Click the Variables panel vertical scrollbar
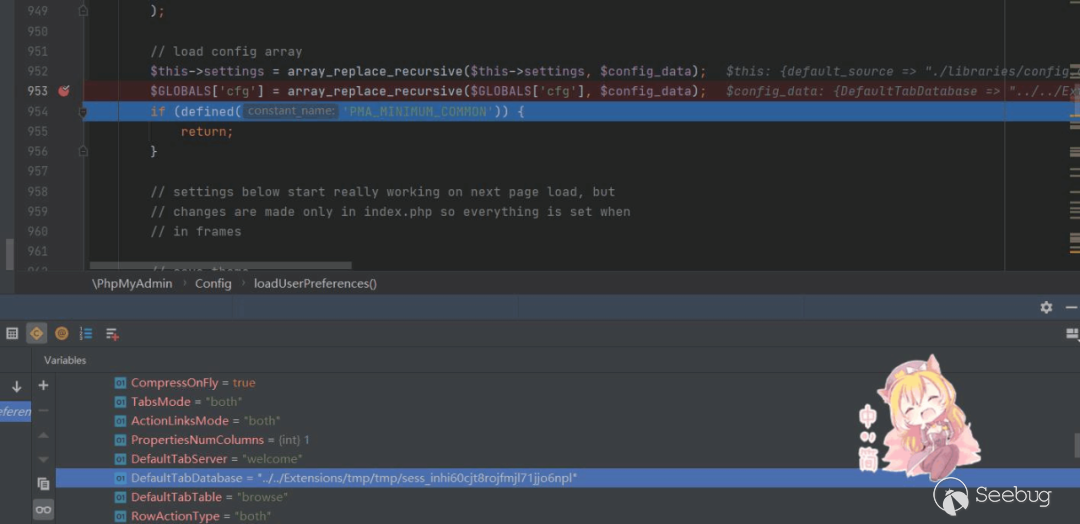The width and height of the screenshot is (1080, 524). pos(1077,446)
